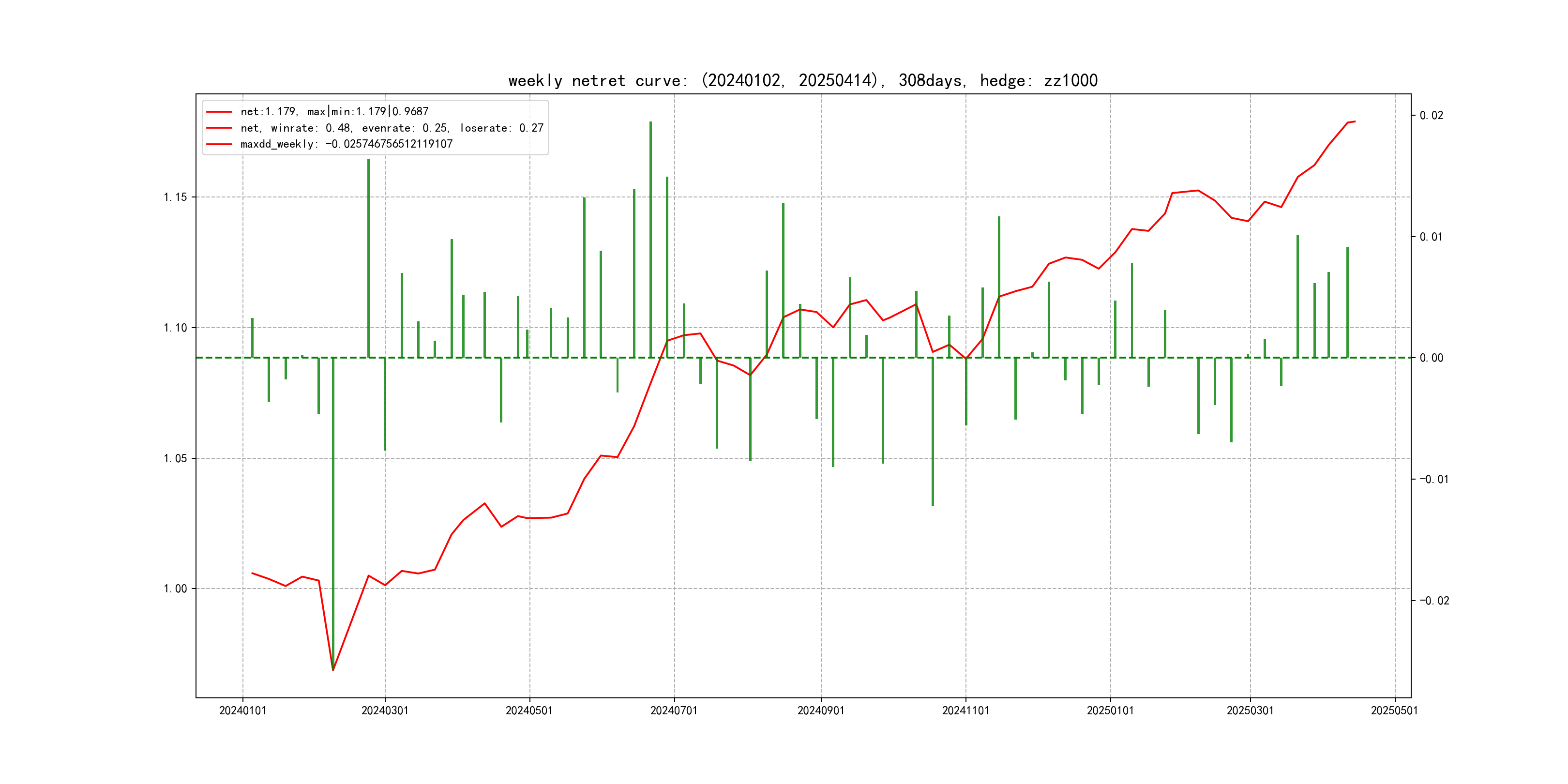Click the 20240101 x-axis date label
This screenshot has width=1568, height=784.
point(242,710)
